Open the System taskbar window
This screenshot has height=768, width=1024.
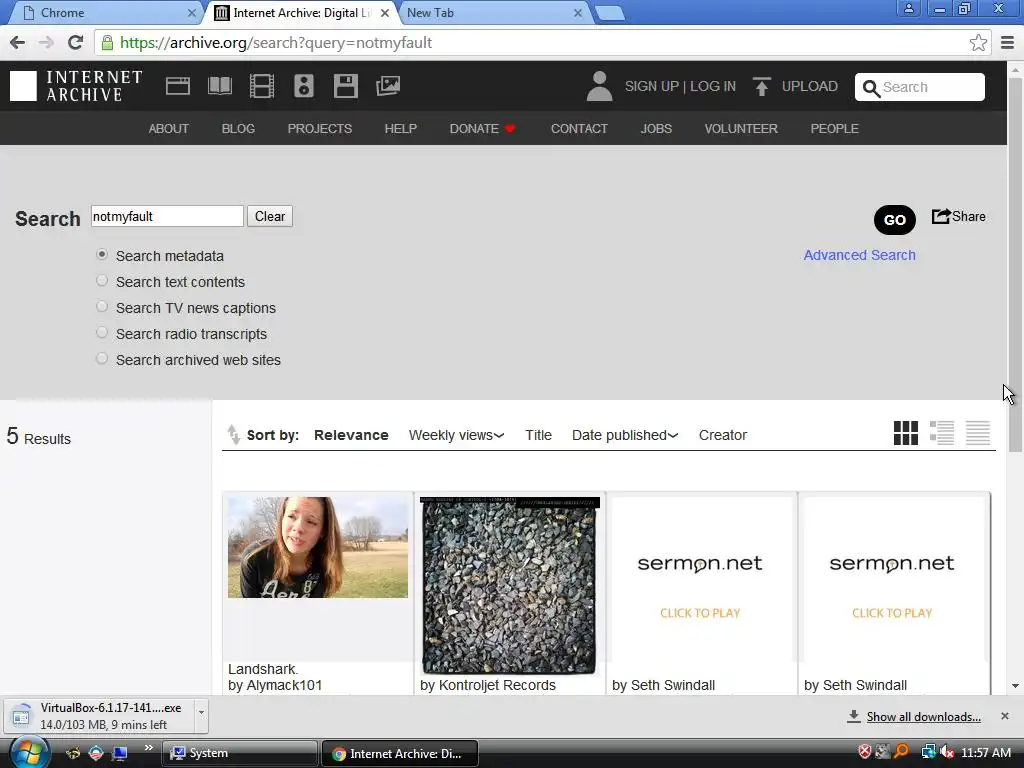coord(239,753)
